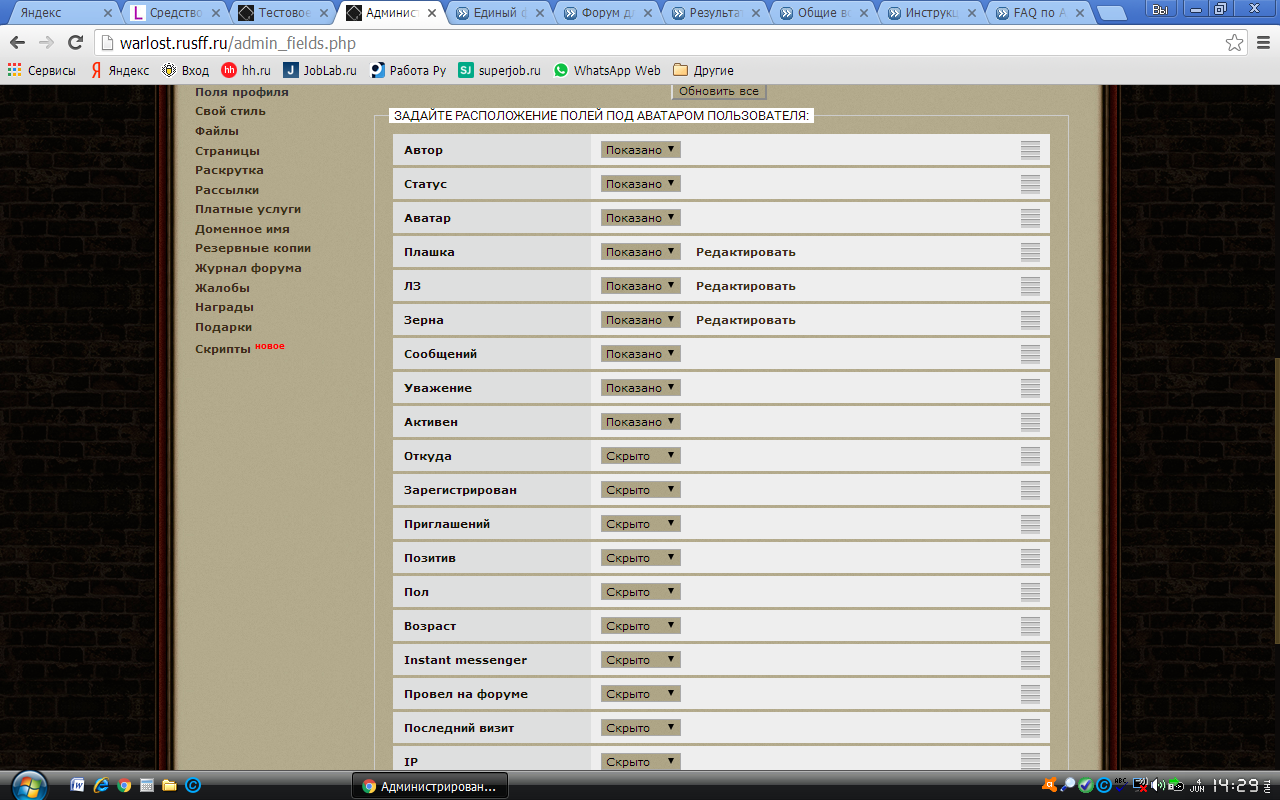Viewport: 1280px width, 800px height.
Task: Click the drag handle for the Плашка row
Action: pos(1030,252)
